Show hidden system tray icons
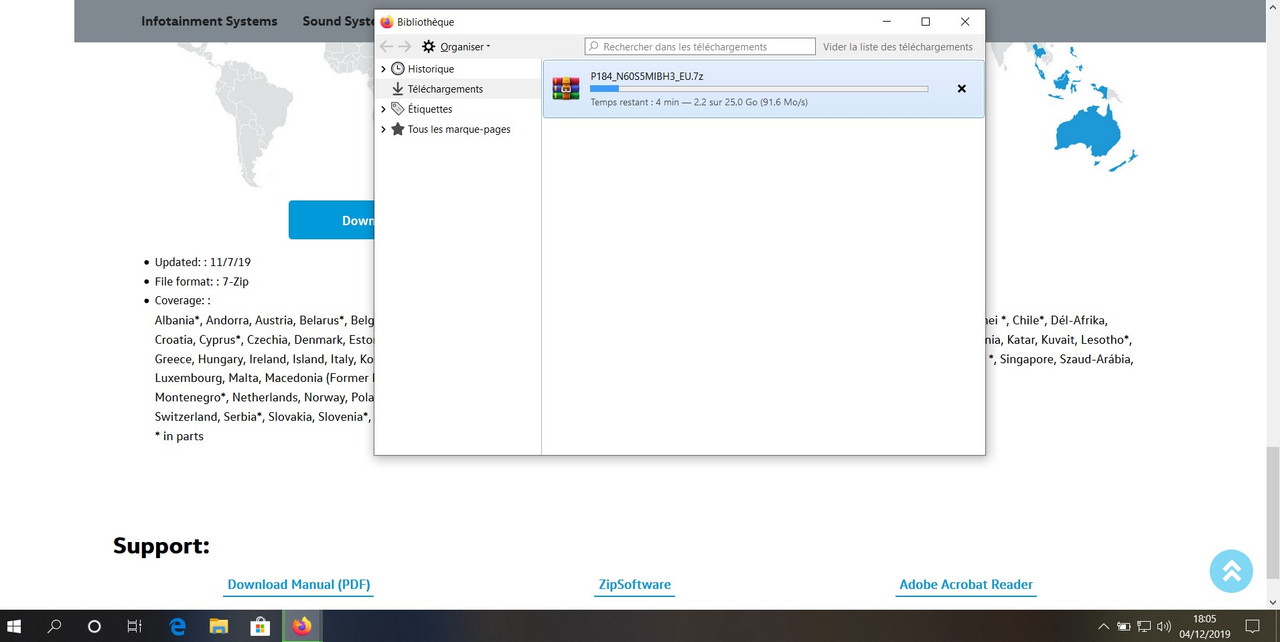Screen dimensions: 1280x642 point(1103,626)
